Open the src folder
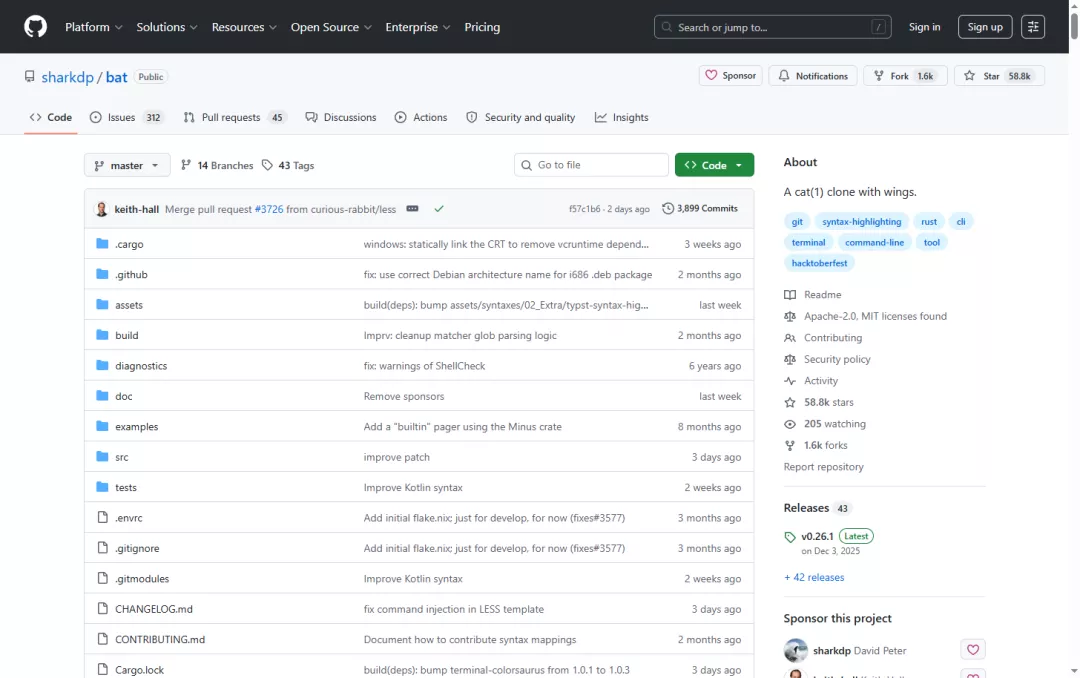 [x=121, y=457]
